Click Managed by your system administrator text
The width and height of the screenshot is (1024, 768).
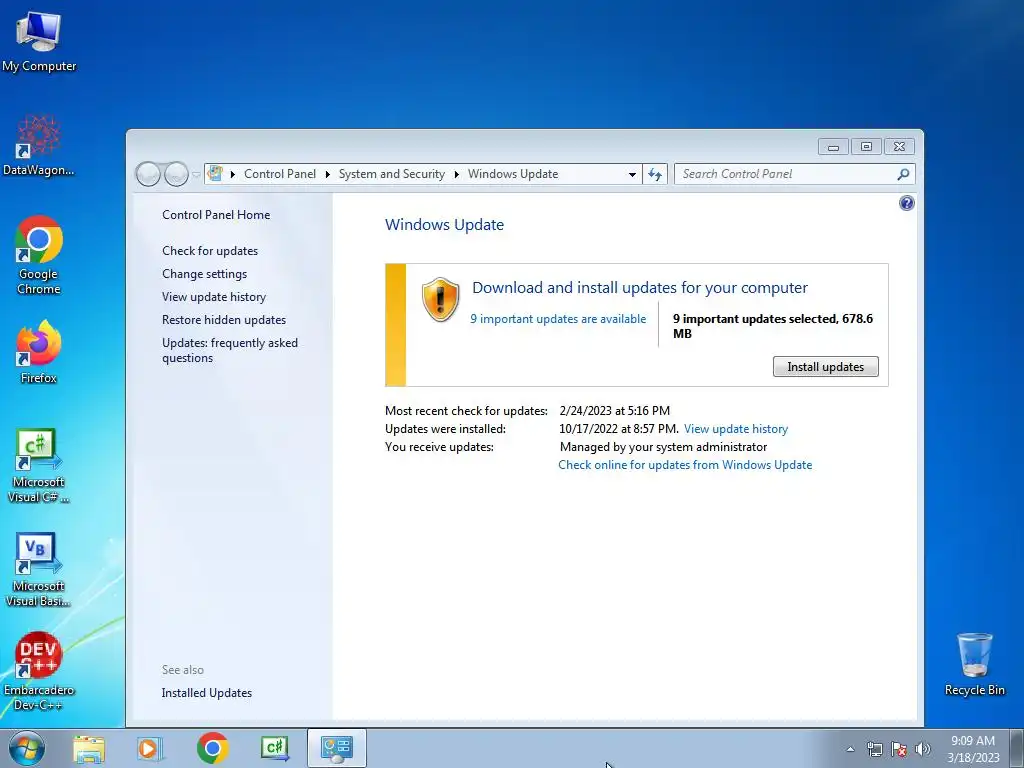(663, 447)
